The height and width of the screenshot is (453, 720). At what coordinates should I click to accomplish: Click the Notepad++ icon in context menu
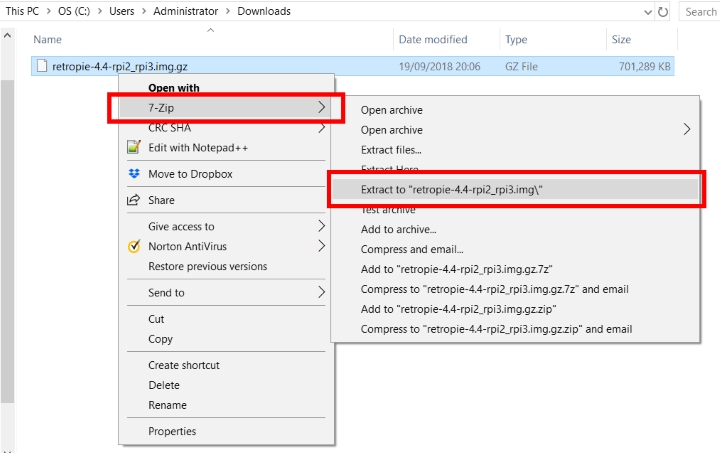pyautogui.click(x=134, y=147)
